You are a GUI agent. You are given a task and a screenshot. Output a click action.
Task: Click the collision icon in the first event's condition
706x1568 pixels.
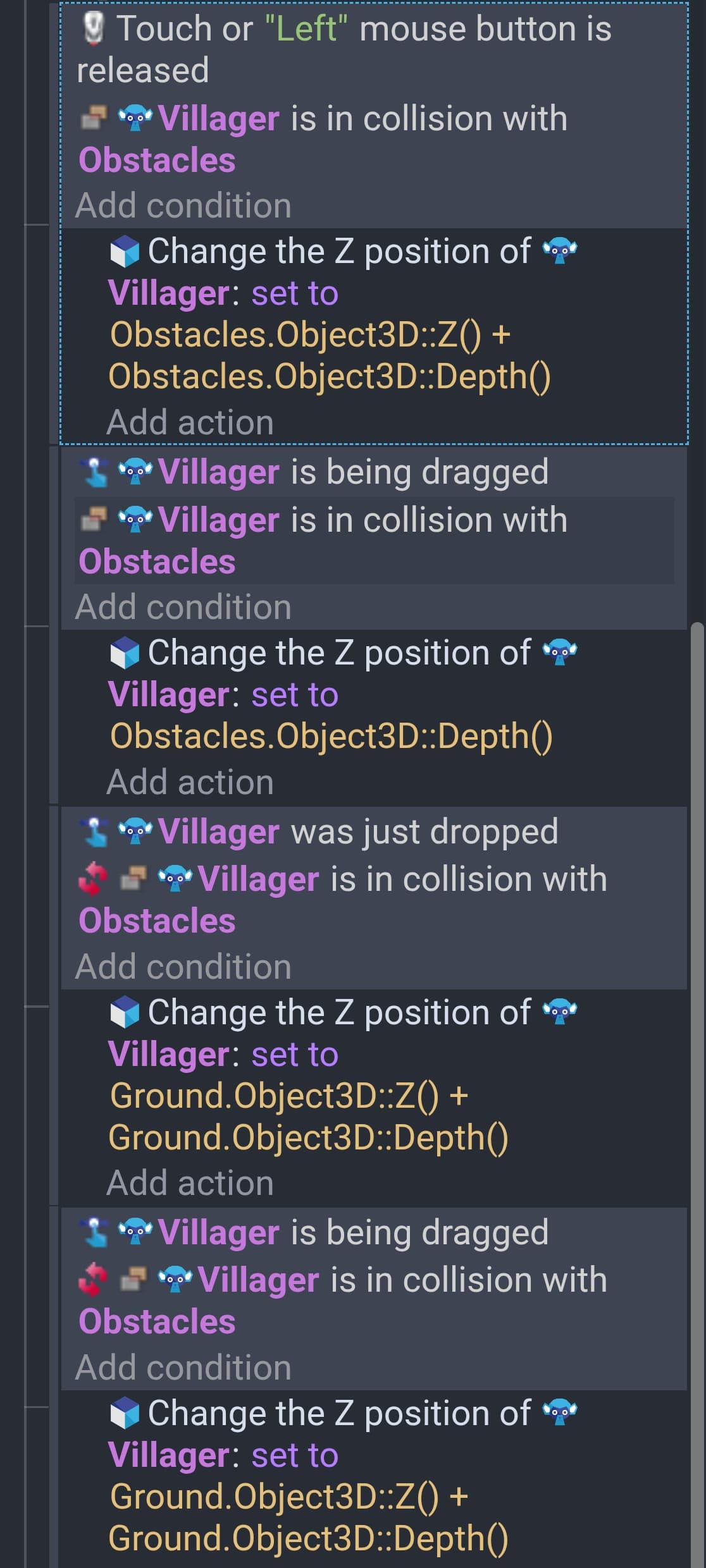pos(93,118)
